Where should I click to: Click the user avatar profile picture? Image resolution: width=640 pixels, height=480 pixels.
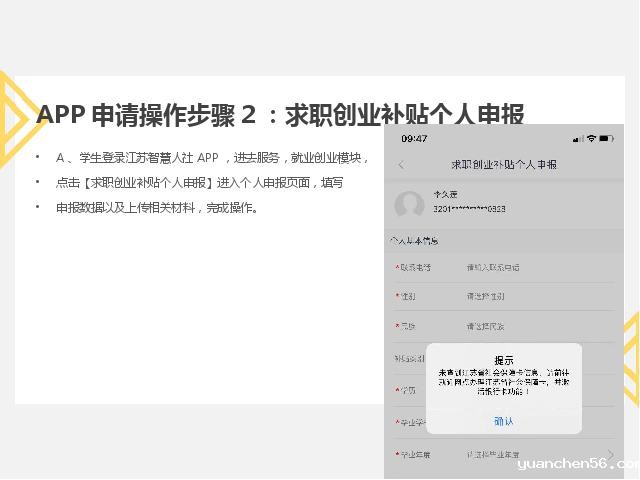tap(409, 205)
